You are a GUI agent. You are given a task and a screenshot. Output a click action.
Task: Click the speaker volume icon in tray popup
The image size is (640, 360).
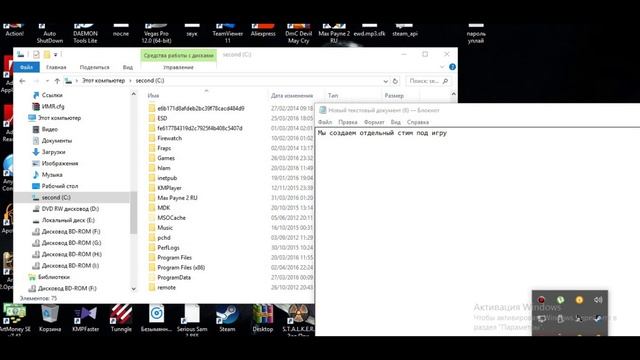coord(598,300)
